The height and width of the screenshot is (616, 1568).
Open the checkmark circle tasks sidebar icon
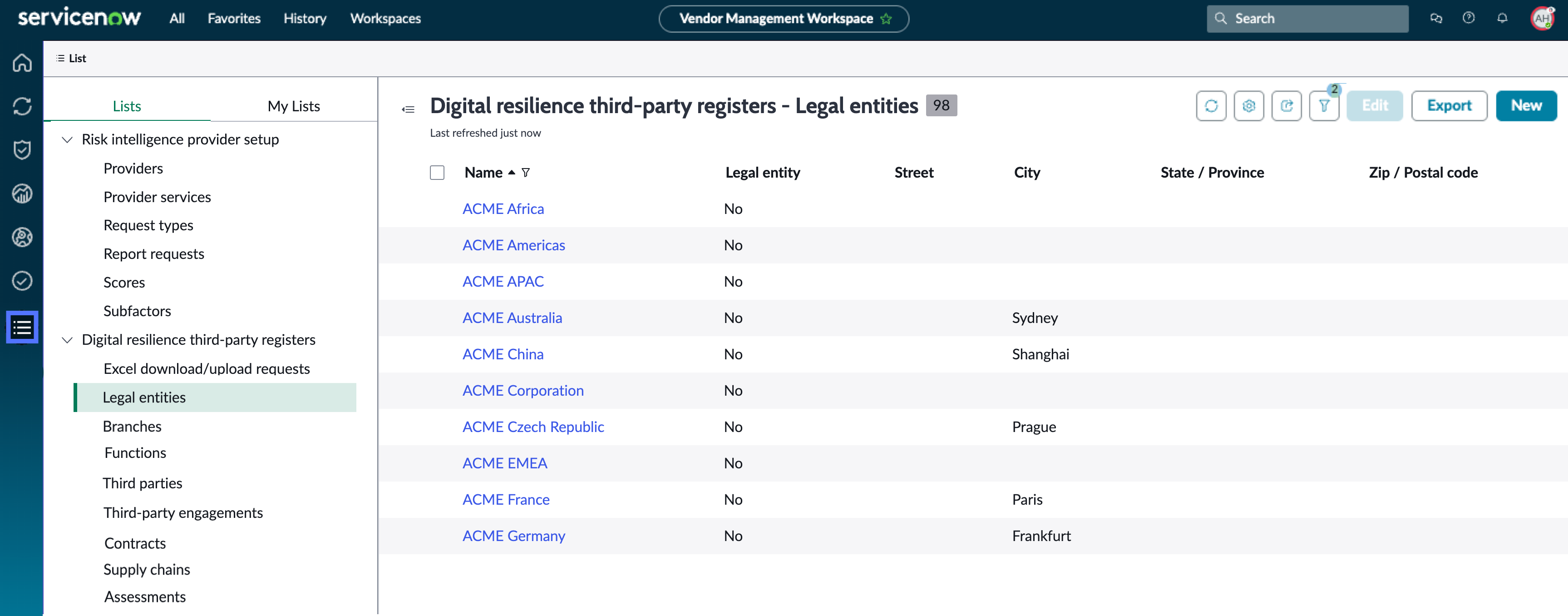22,281
